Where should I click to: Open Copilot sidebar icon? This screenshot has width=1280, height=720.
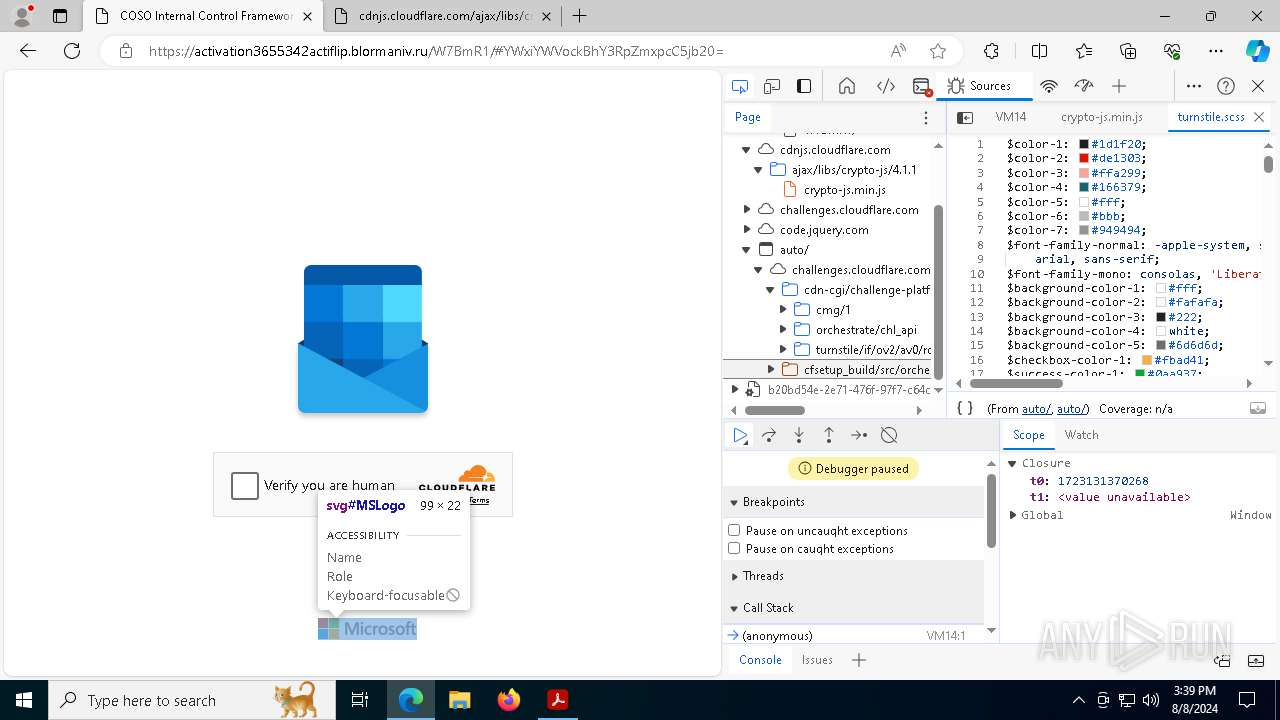pyautogui.click(x=1257, y=51)
